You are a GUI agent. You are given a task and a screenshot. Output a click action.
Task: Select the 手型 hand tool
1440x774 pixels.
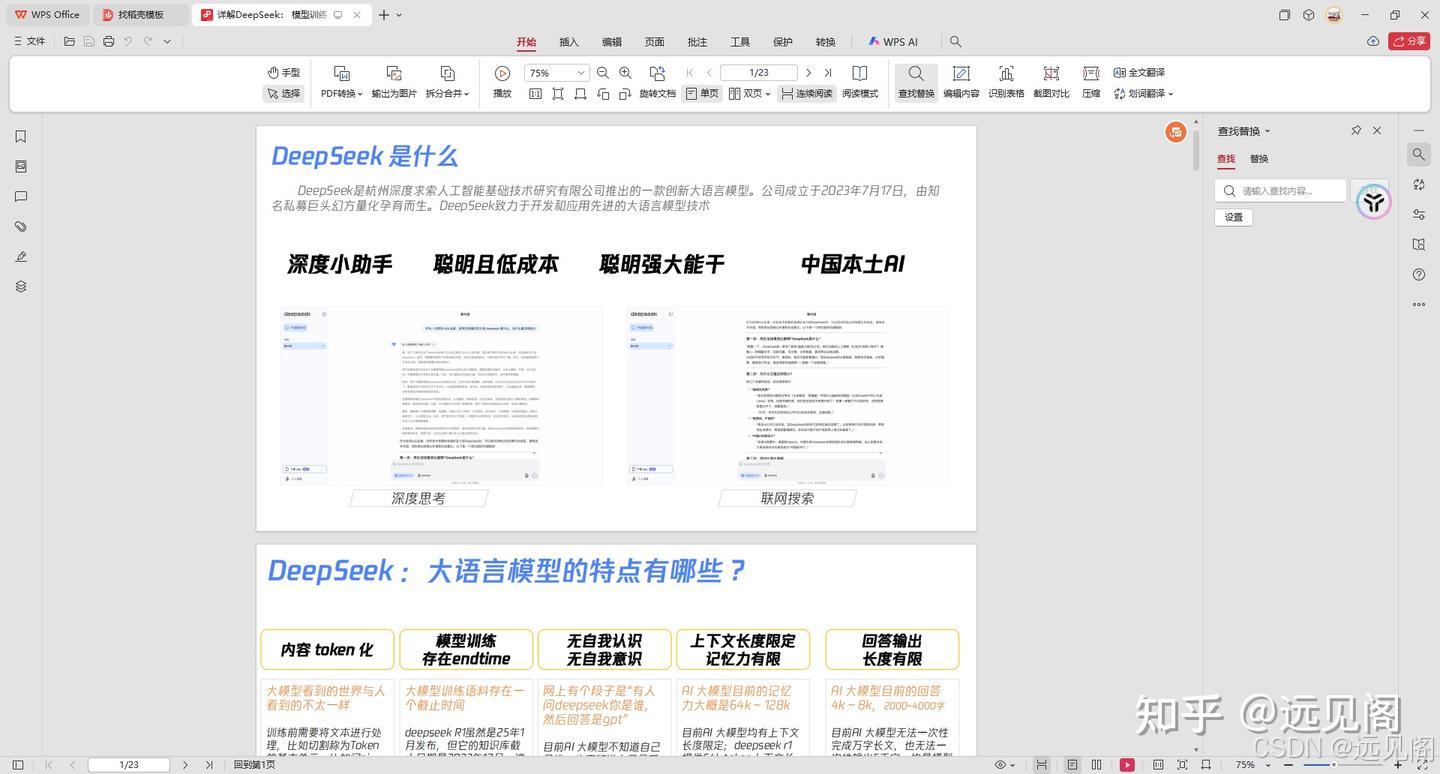point(284,72)
